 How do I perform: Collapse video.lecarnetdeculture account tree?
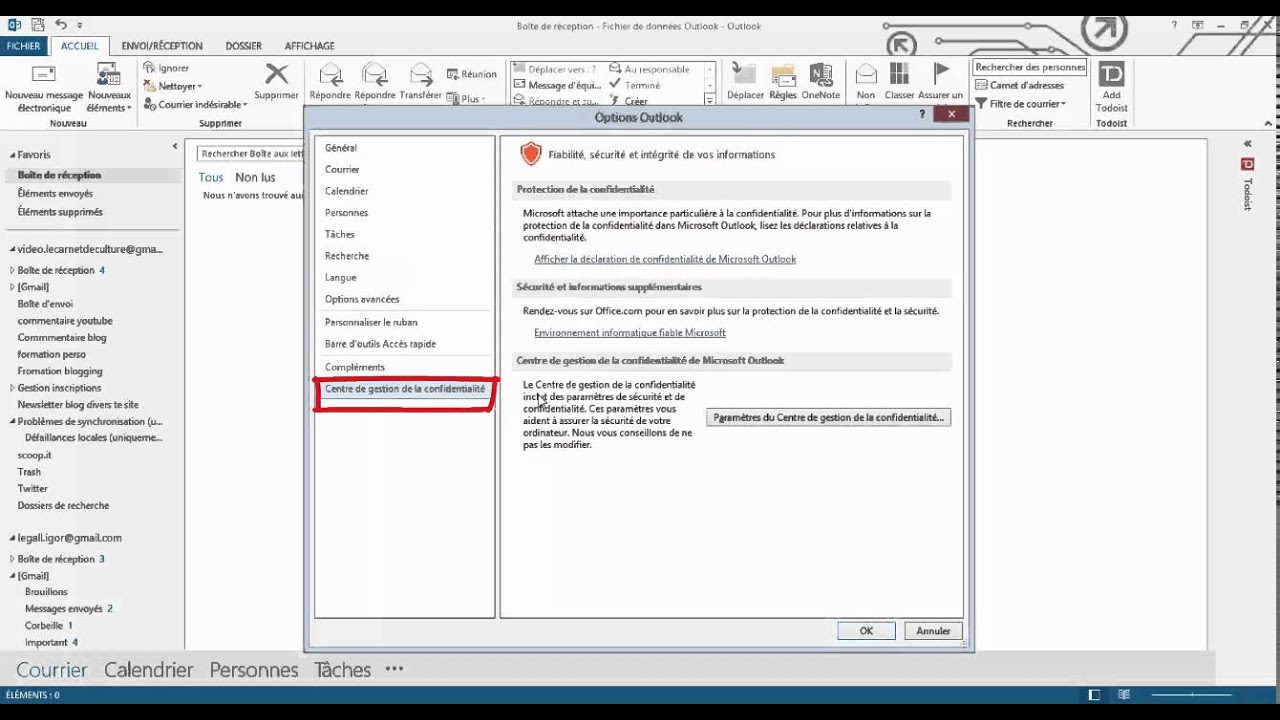point(13,250)
